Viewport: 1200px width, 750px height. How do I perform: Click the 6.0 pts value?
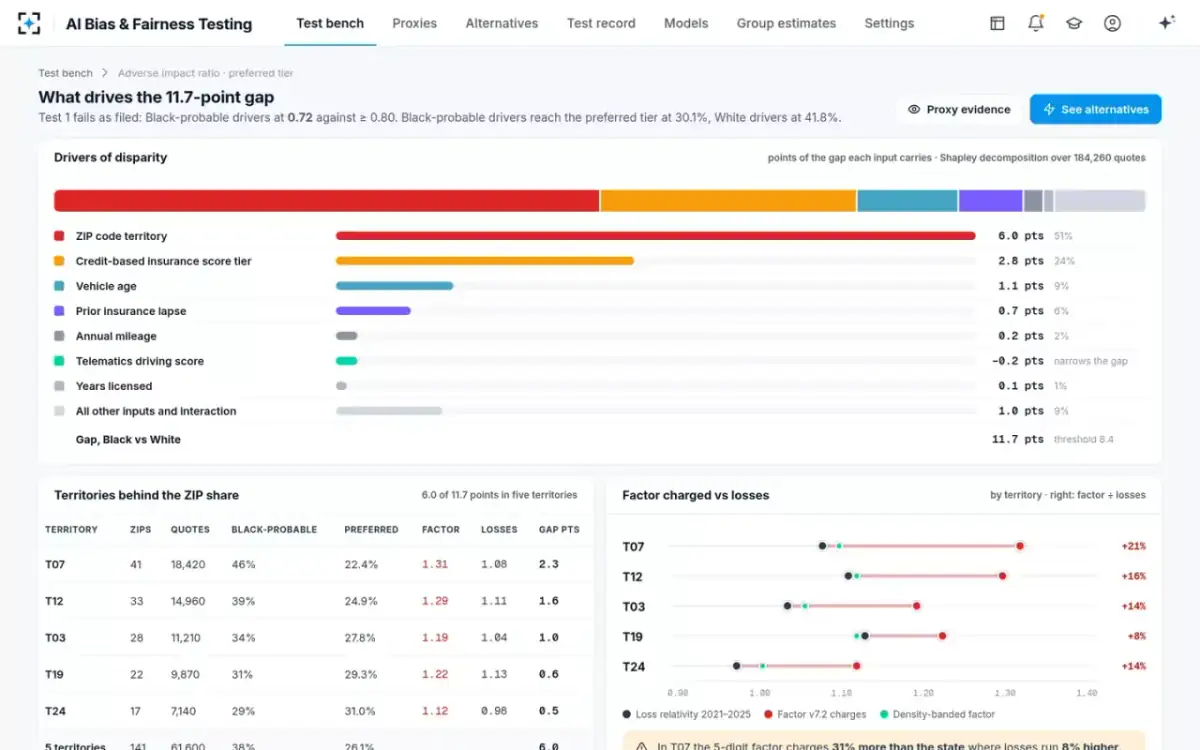(1021, 236)
